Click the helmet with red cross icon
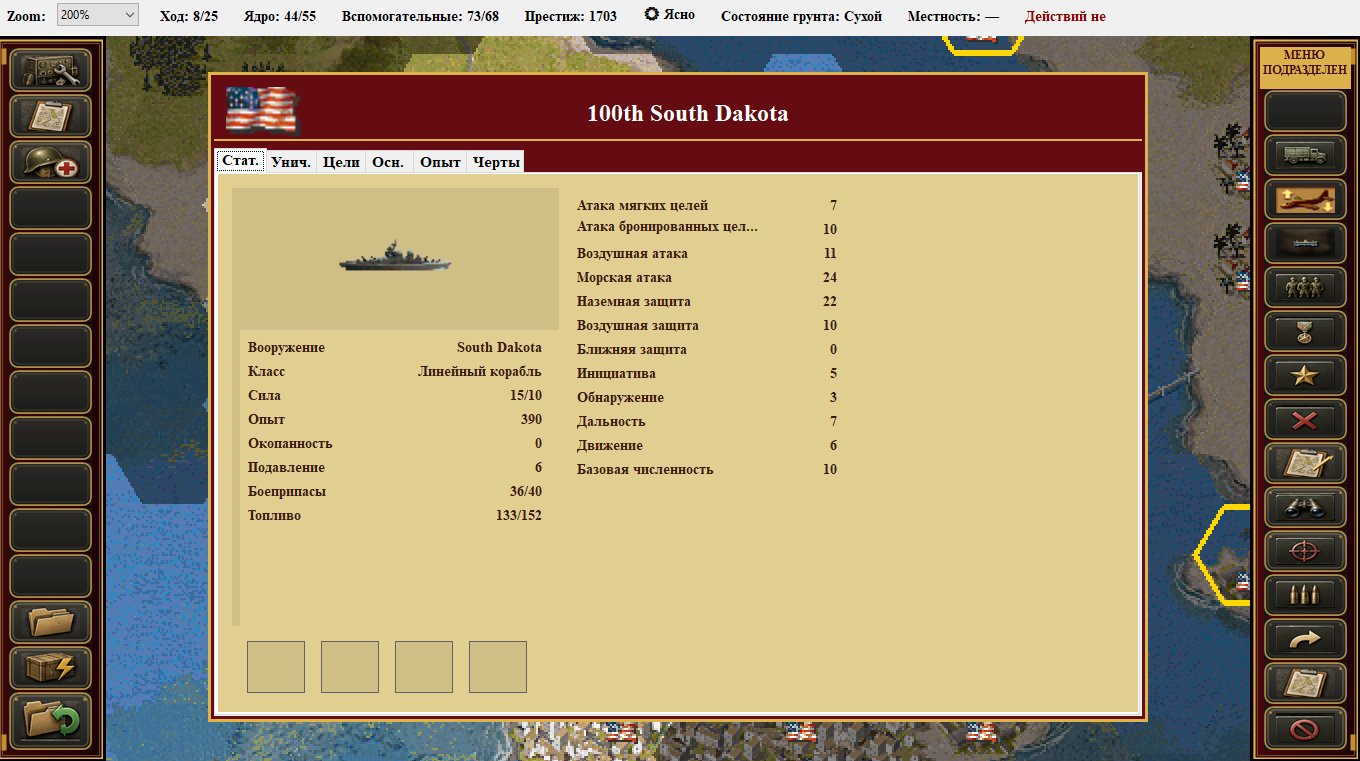Viewport: 1360px width, 761px height. point(51,162)
